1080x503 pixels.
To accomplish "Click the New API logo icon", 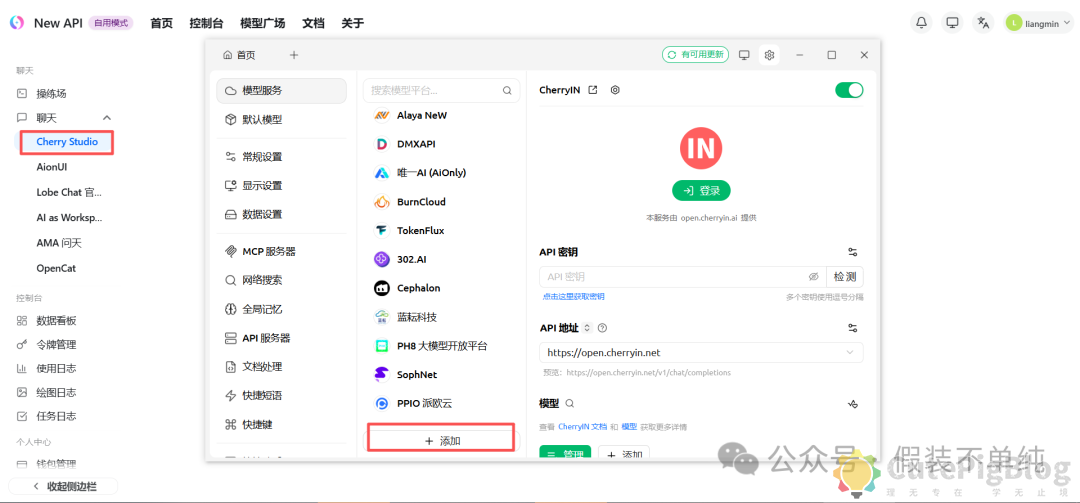I will point(17,23).
